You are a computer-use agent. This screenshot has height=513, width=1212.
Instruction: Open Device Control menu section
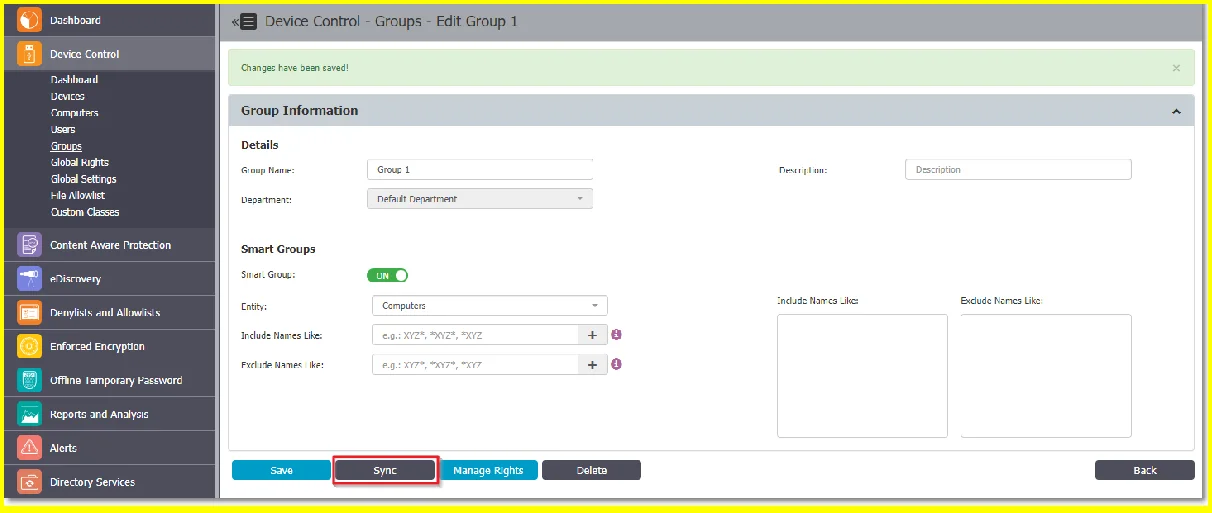[x=108, y=54]
